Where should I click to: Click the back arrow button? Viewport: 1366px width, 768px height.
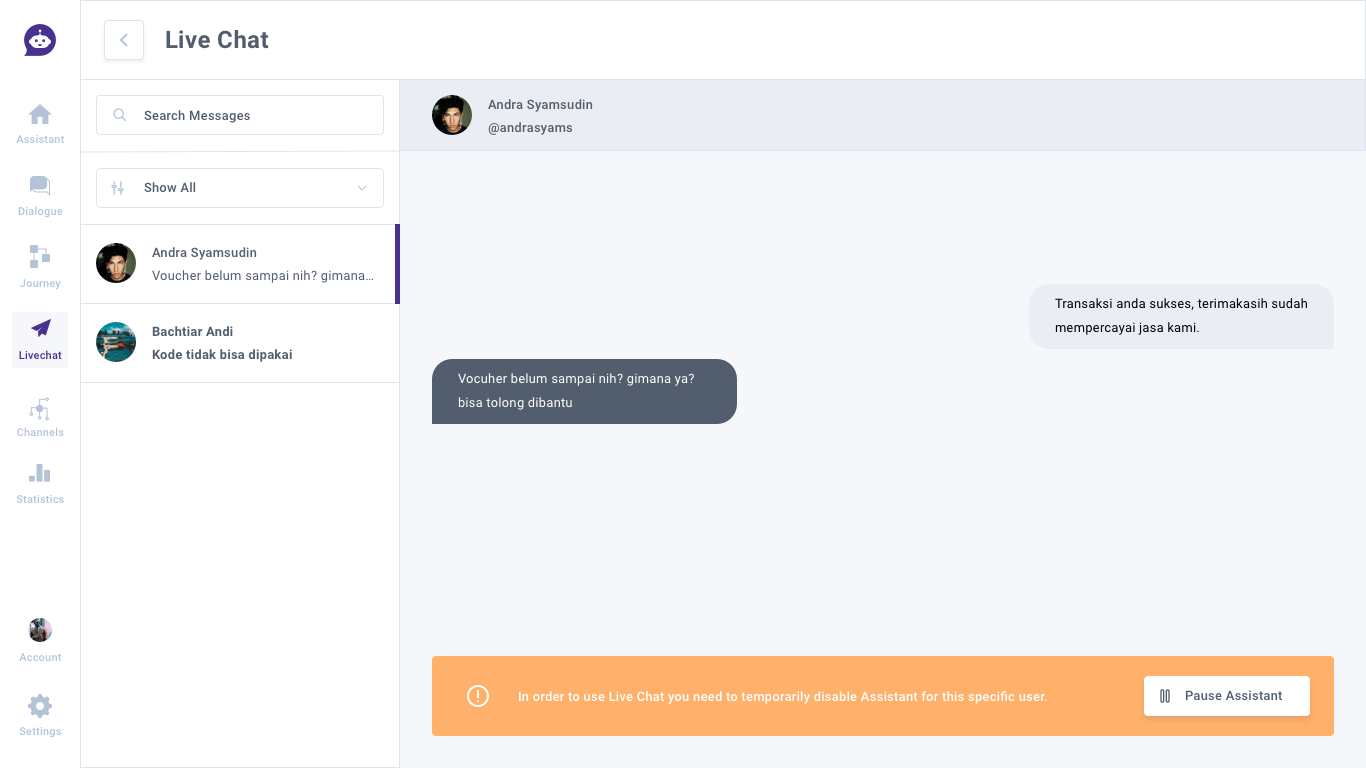(x=124, y=40)
